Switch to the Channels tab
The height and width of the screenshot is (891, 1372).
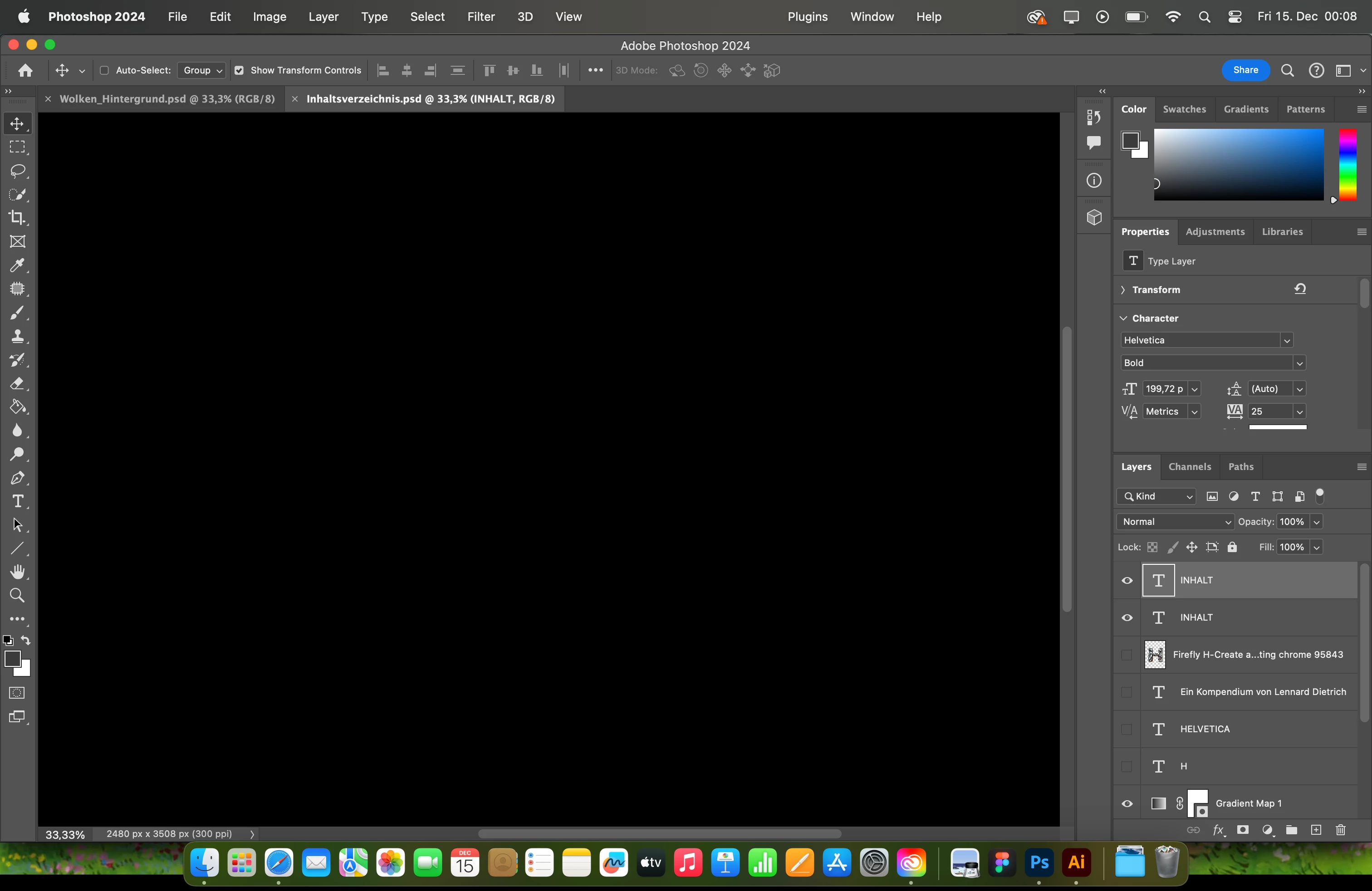click(x=1189, y=467)
